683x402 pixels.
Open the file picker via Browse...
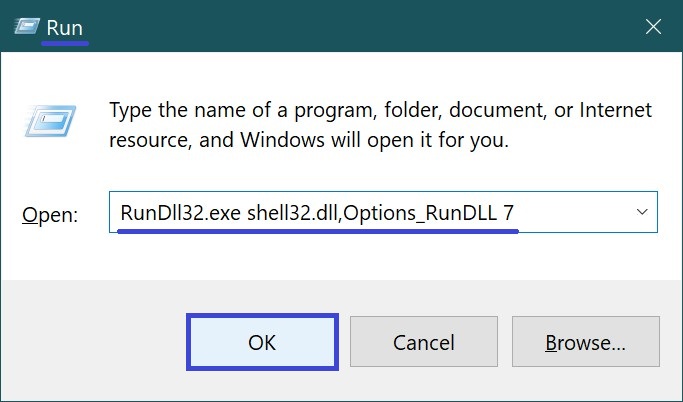pos(585,342)
